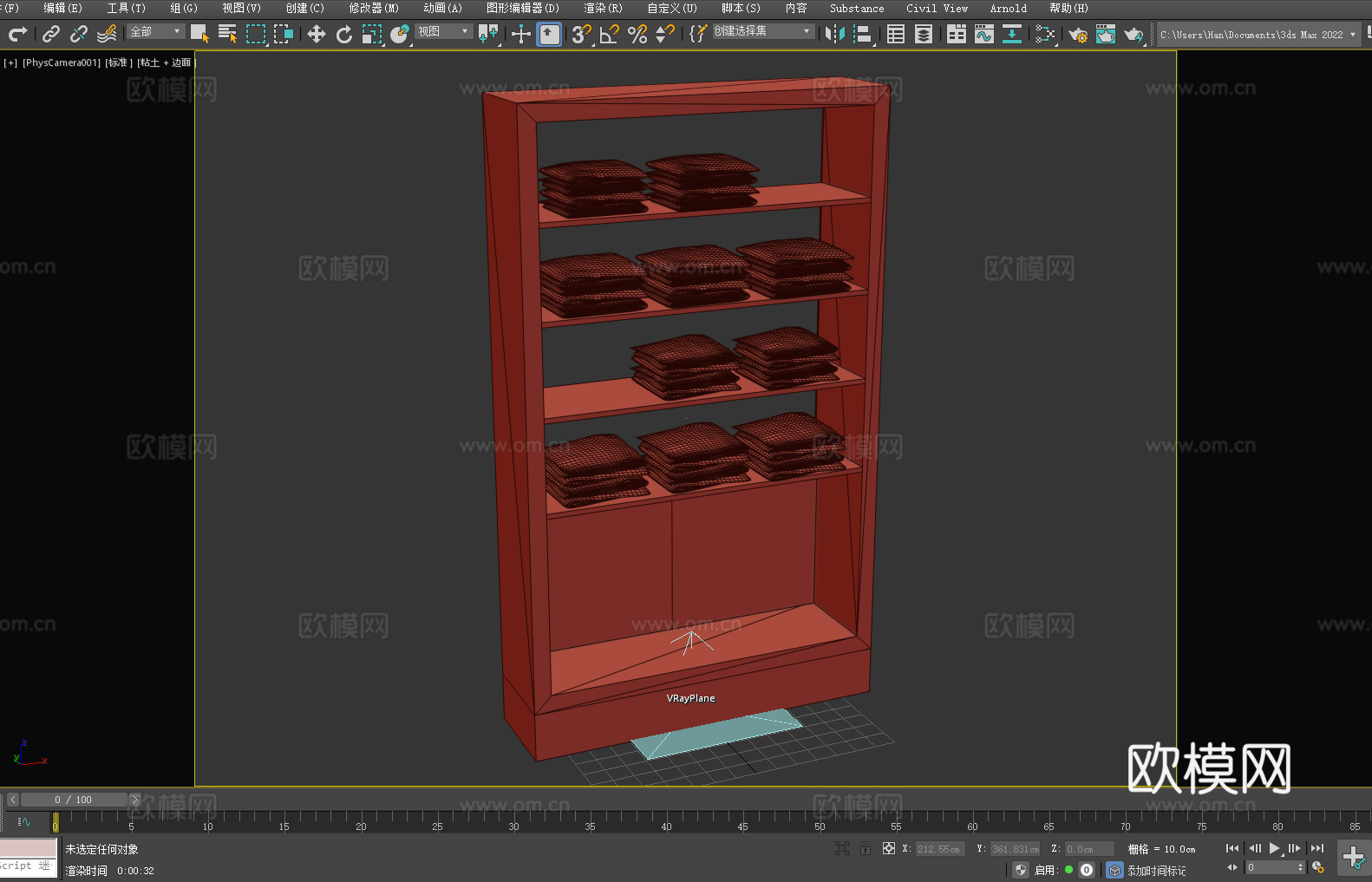Toggle the 3D Snaps button
Viewport: 1372px width, 882px height.
coord(582,34)
